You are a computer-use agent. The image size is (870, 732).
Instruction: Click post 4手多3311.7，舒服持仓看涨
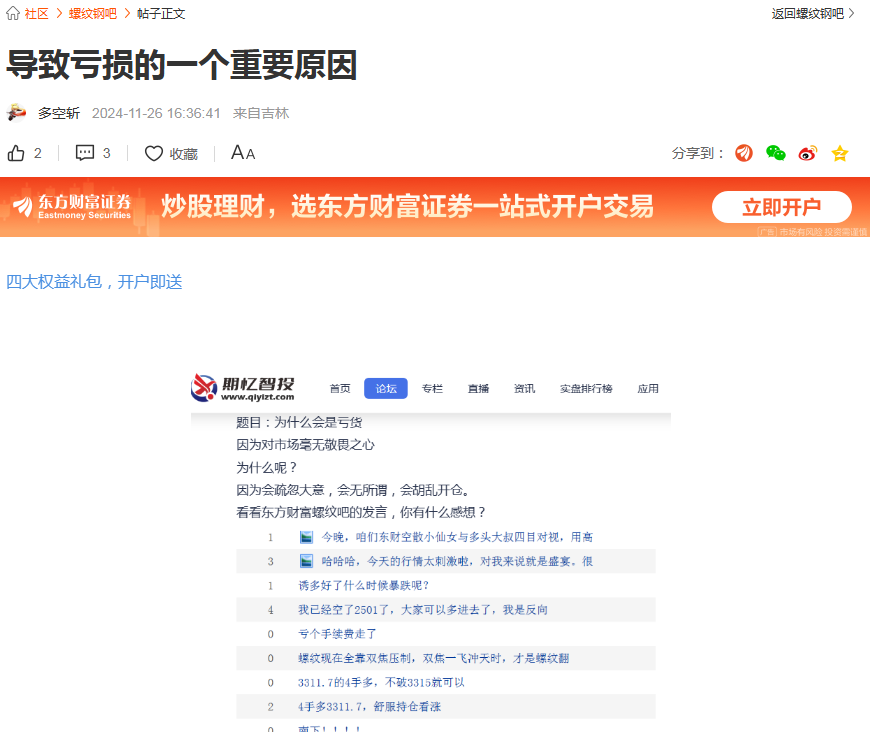tap(370, 706)
